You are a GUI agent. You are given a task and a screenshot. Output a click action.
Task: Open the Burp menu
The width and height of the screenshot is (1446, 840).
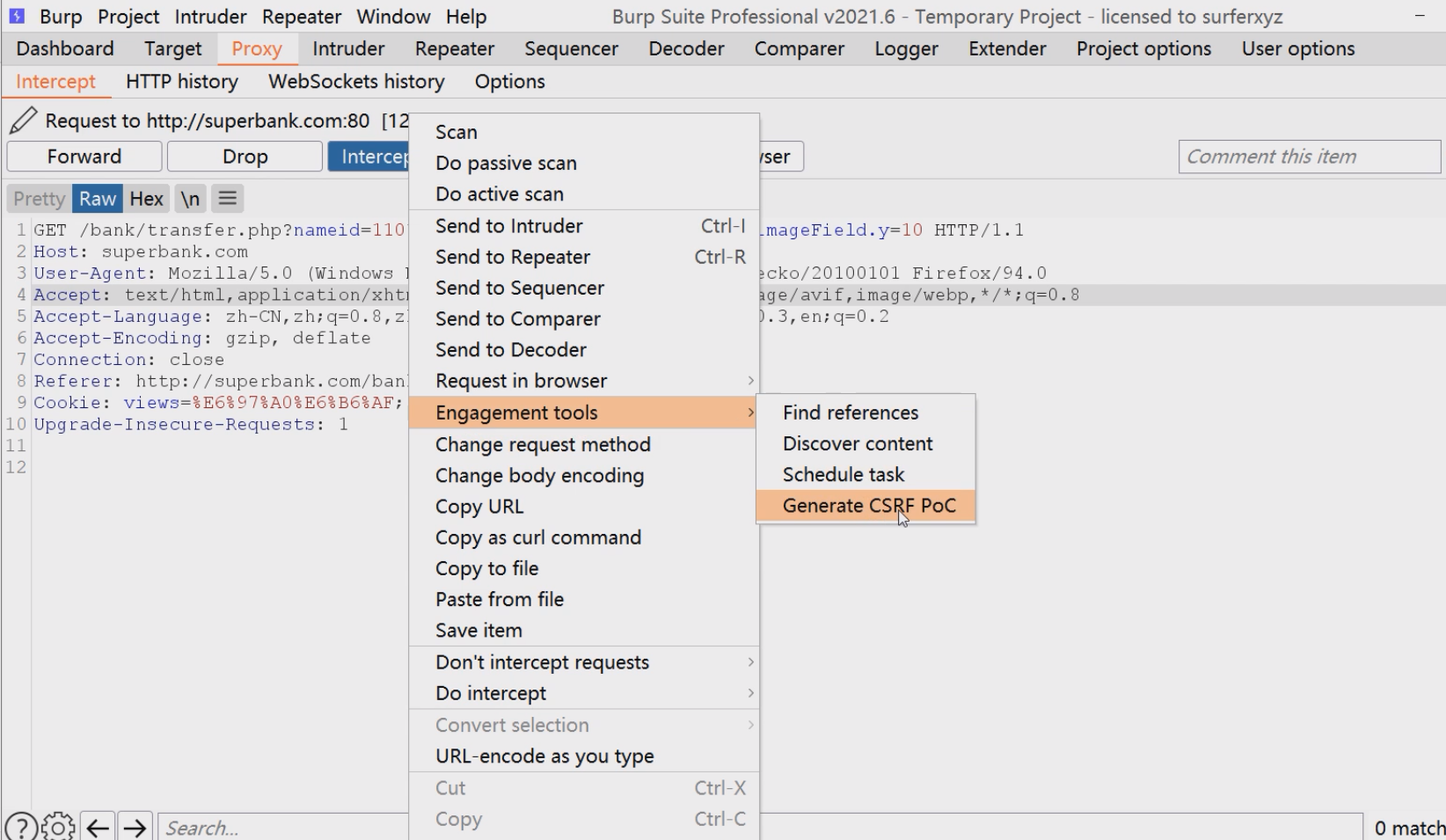61,17
